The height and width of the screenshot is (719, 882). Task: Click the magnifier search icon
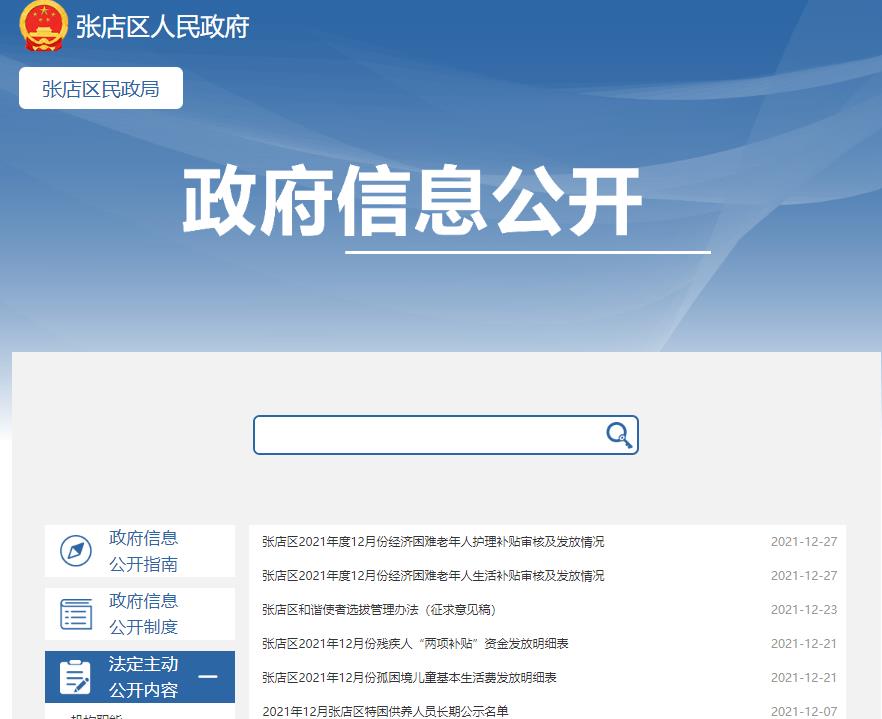(619, 435)
